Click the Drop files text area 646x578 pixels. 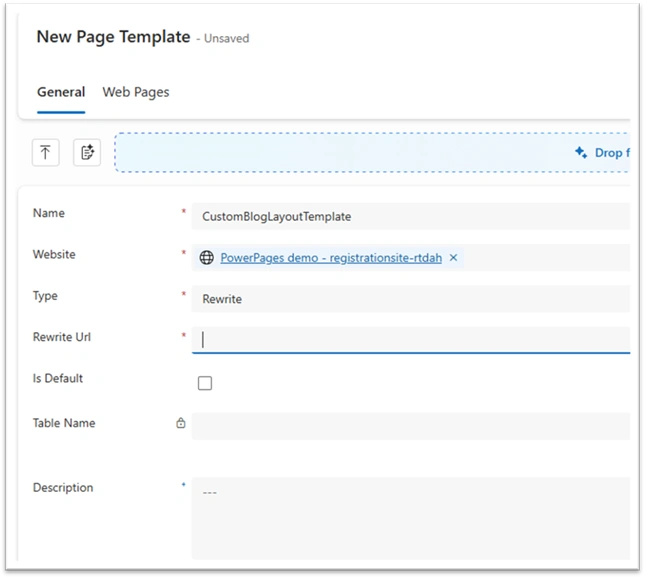612,153
